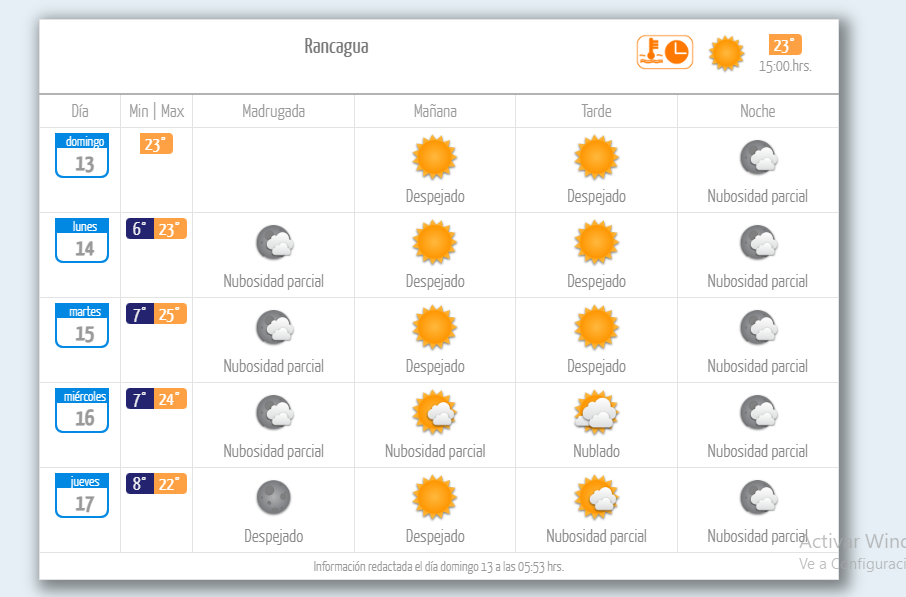Select the miércoles 16 calendar icon

[82, 410]
